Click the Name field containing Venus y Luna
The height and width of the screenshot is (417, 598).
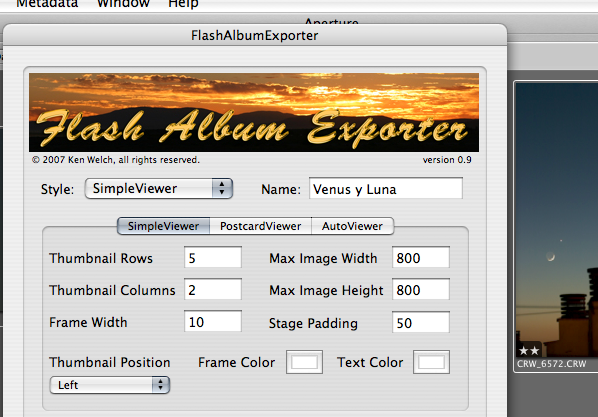[x=386, y=188]
